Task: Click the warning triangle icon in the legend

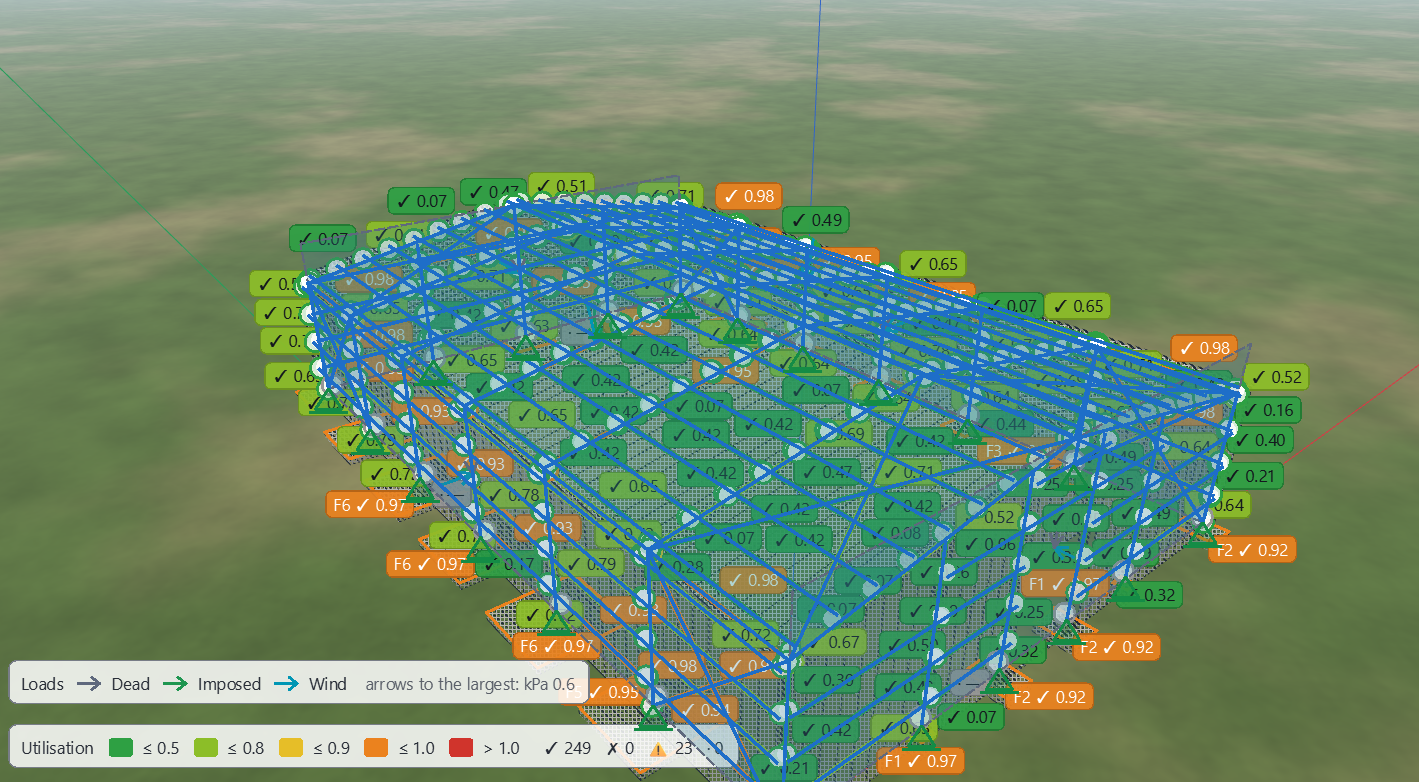Action: click(658, 748)
